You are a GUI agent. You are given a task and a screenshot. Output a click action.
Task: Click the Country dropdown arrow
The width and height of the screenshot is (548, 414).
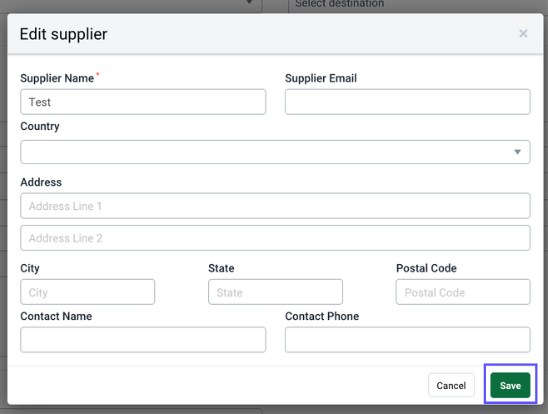point(518,152)
